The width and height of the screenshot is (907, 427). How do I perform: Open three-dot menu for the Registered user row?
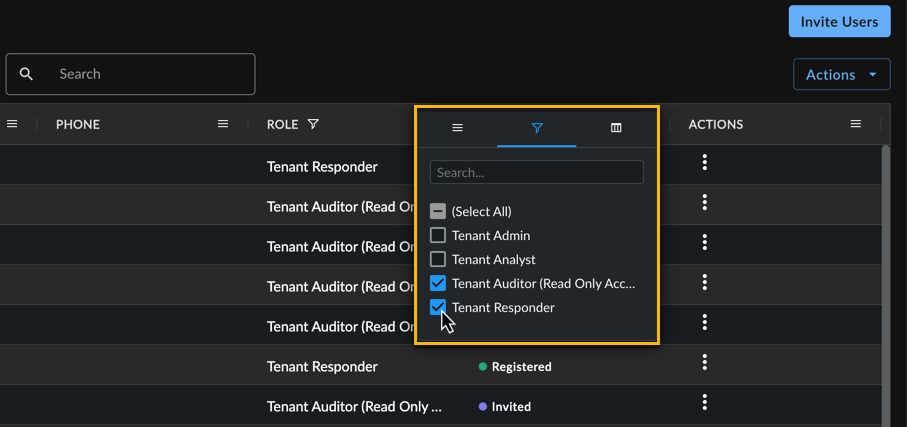(705, 362)
